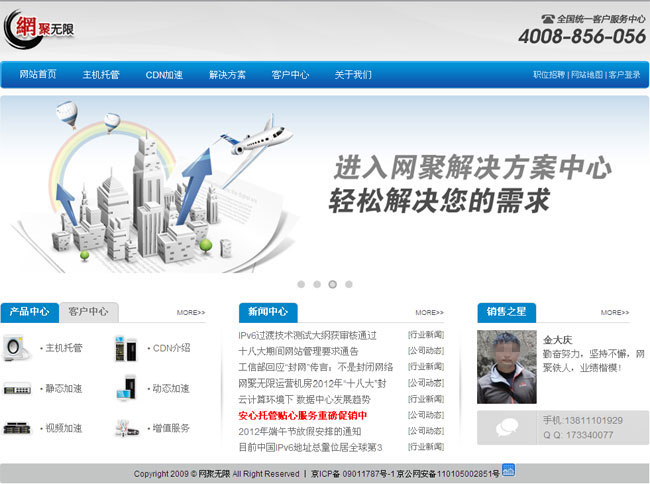This screenshot has width=650, height=484.
Task: Click the police badge icon in footer
Action: click(x=508, y=471)
